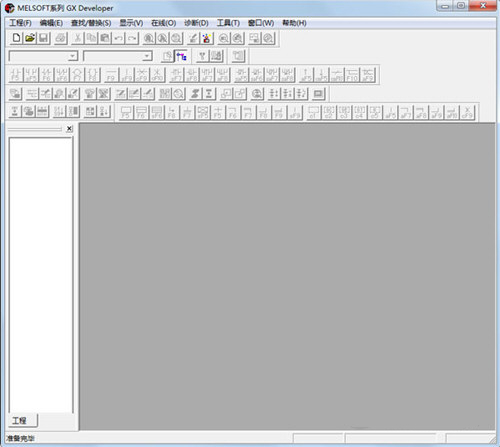The height and width of the screenshot is (447, 500).
Task: Insert coil with F7 icon
Action: click(77, 75)
